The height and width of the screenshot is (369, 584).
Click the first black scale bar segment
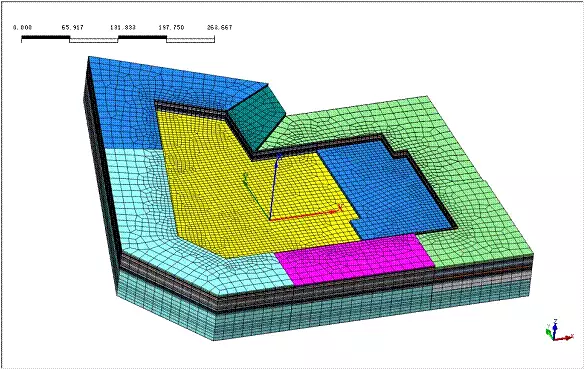(45, 37)
